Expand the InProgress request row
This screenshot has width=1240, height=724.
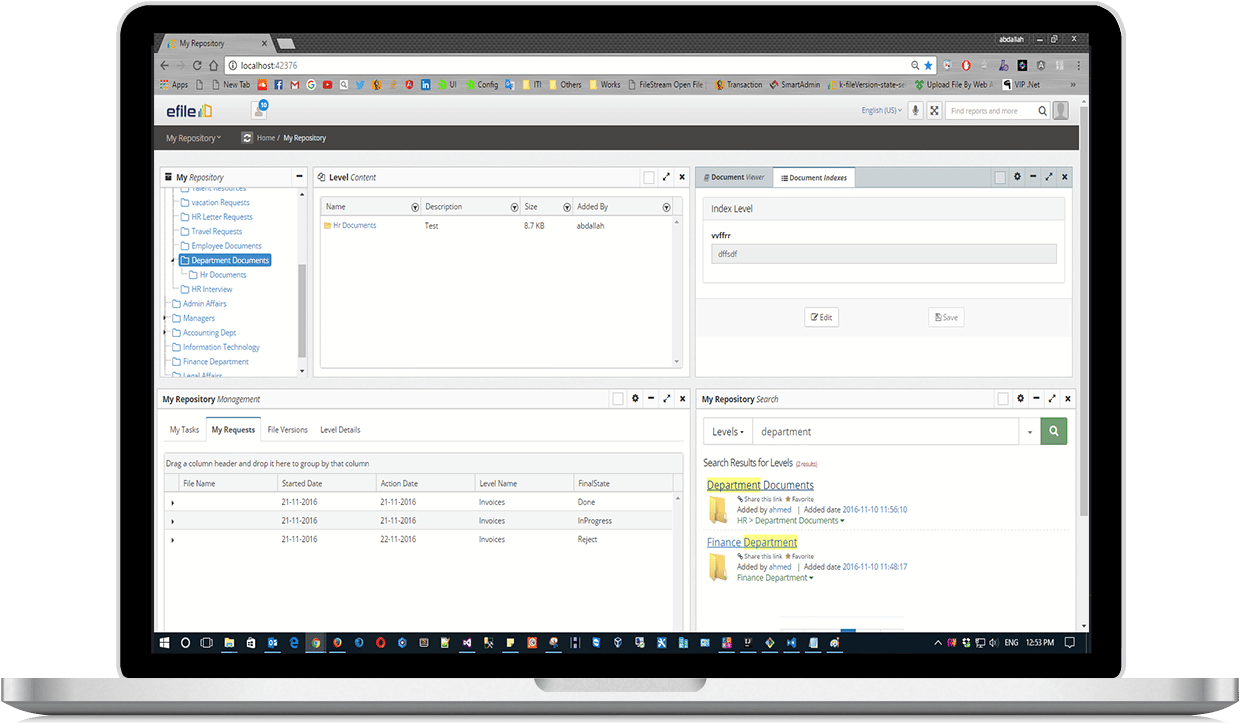[173, 522]
